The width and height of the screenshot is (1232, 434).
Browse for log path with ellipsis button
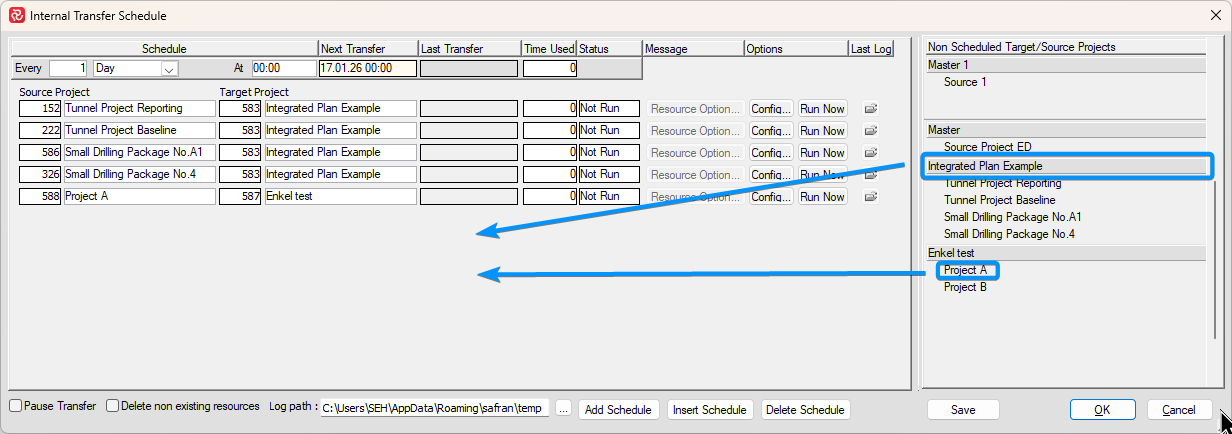(563, 409)
